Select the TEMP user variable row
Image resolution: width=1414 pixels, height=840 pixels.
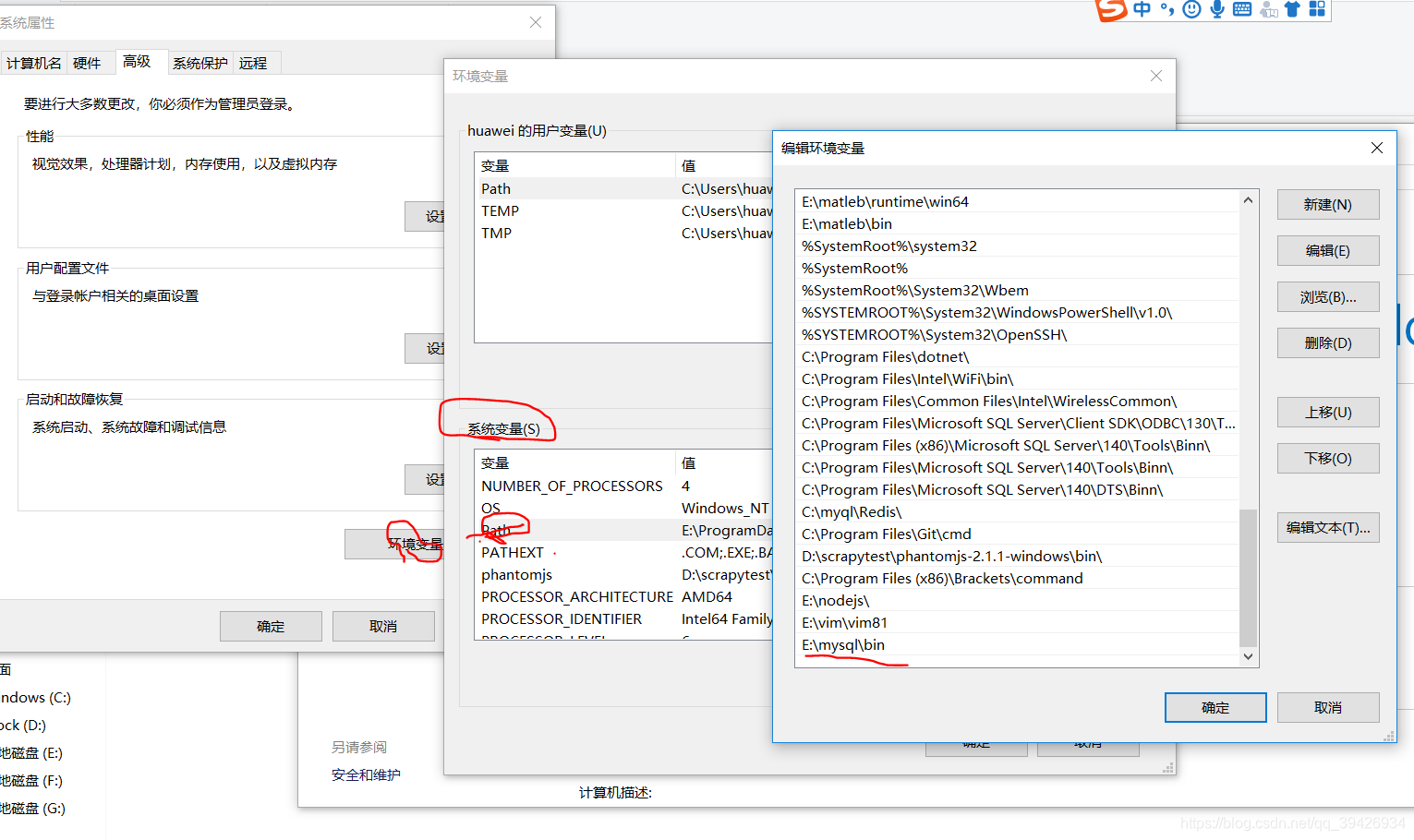(x=624, y=210)
